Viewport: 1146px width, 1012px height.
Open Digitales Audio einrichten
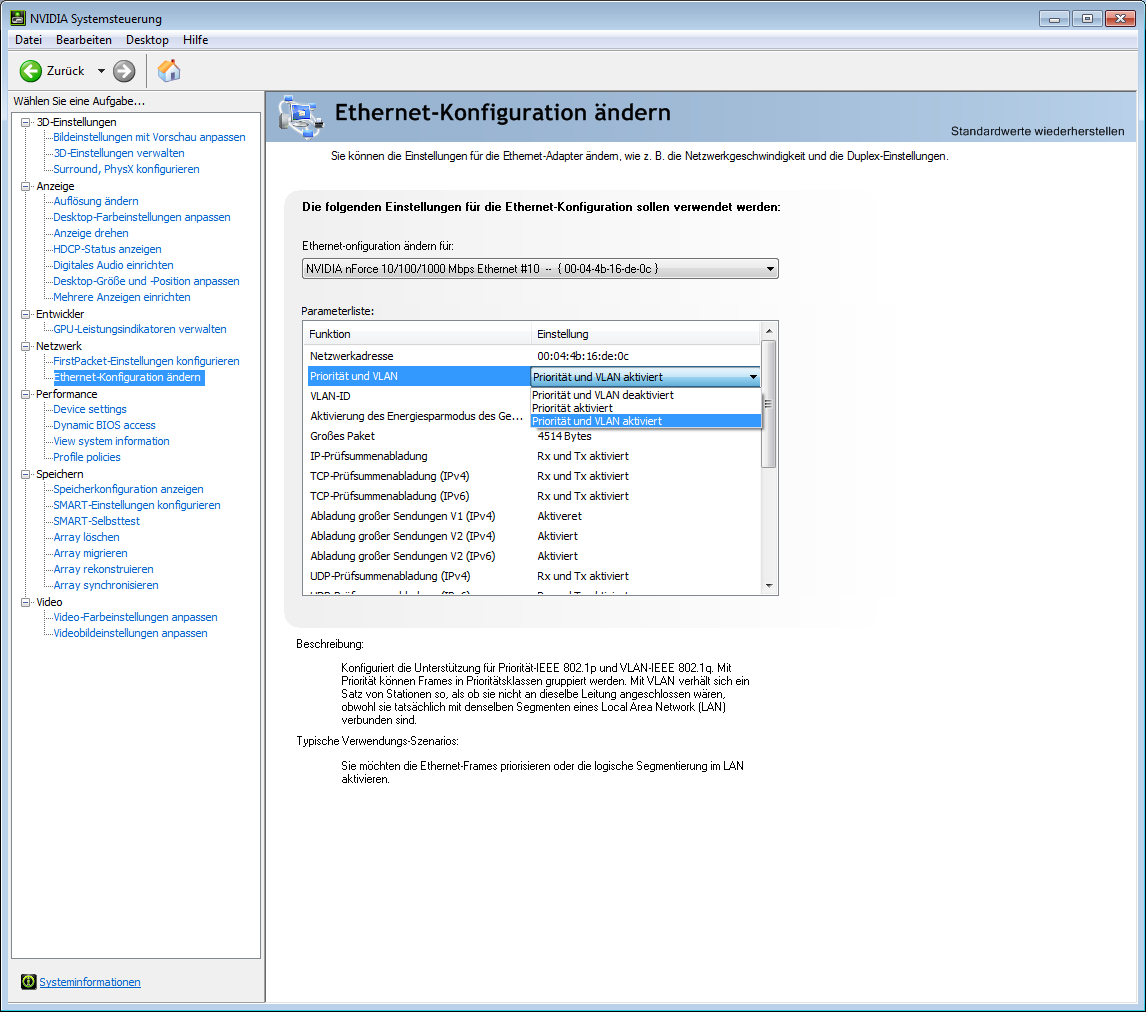click(113, 265)
